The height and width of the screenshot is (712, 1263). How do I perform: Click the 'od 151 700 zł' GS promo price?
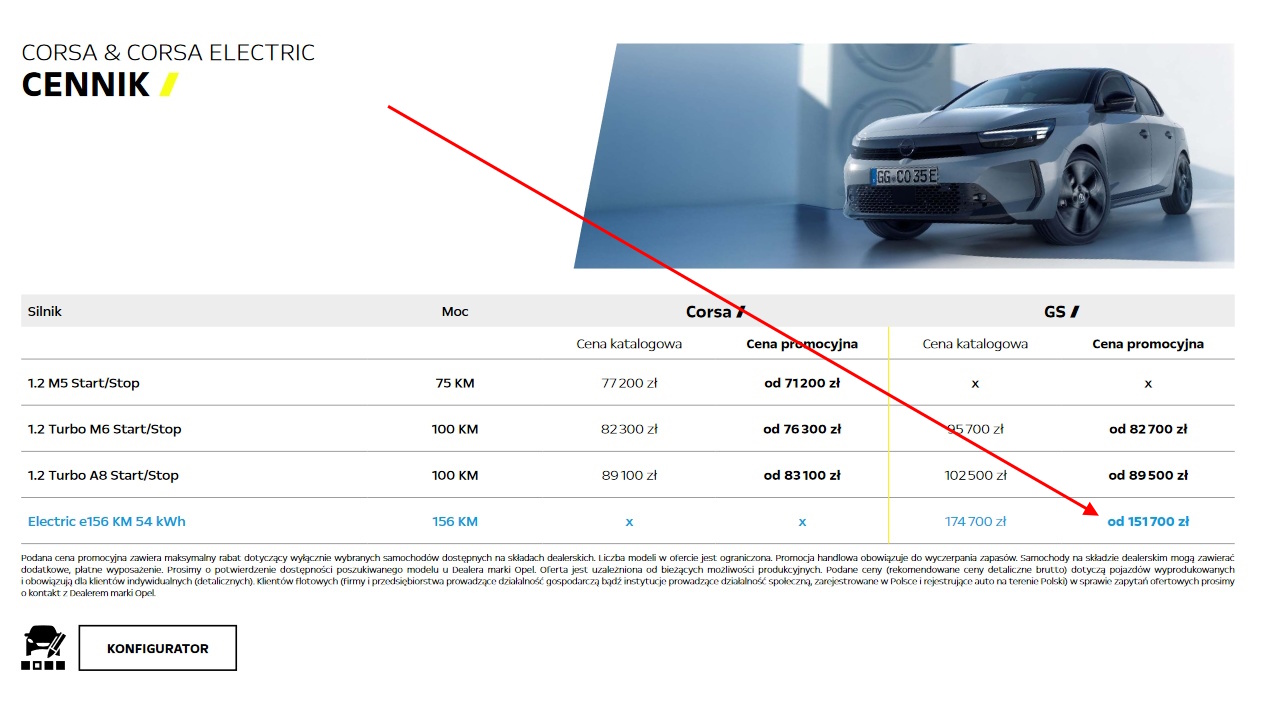1148,521
